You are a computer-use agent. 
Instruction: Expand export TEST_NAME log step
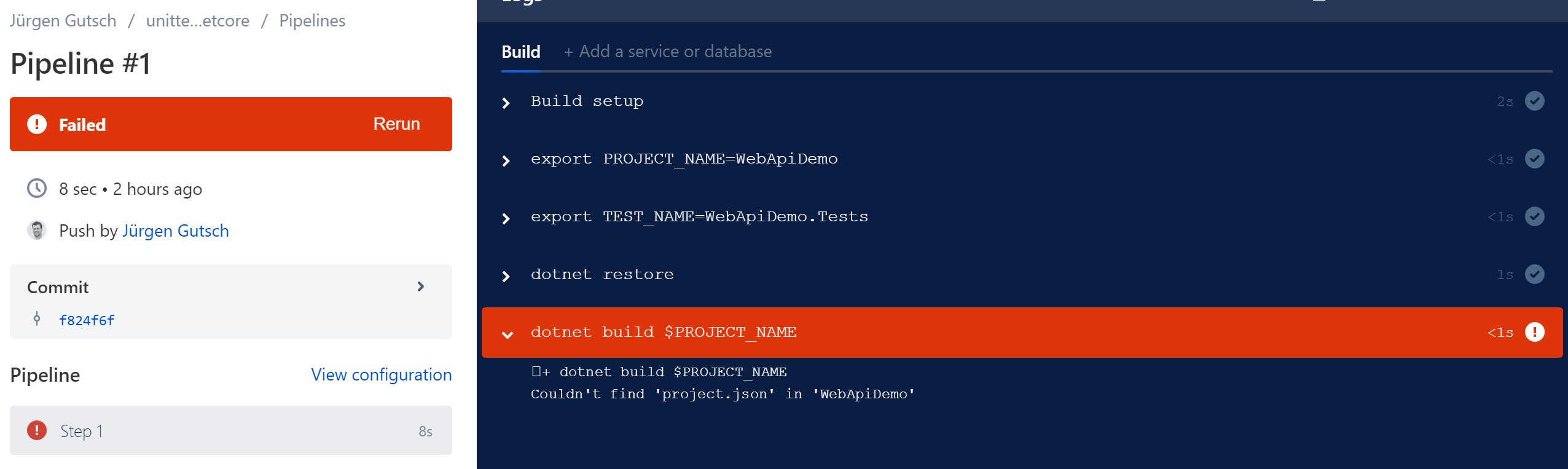[506, 218]
